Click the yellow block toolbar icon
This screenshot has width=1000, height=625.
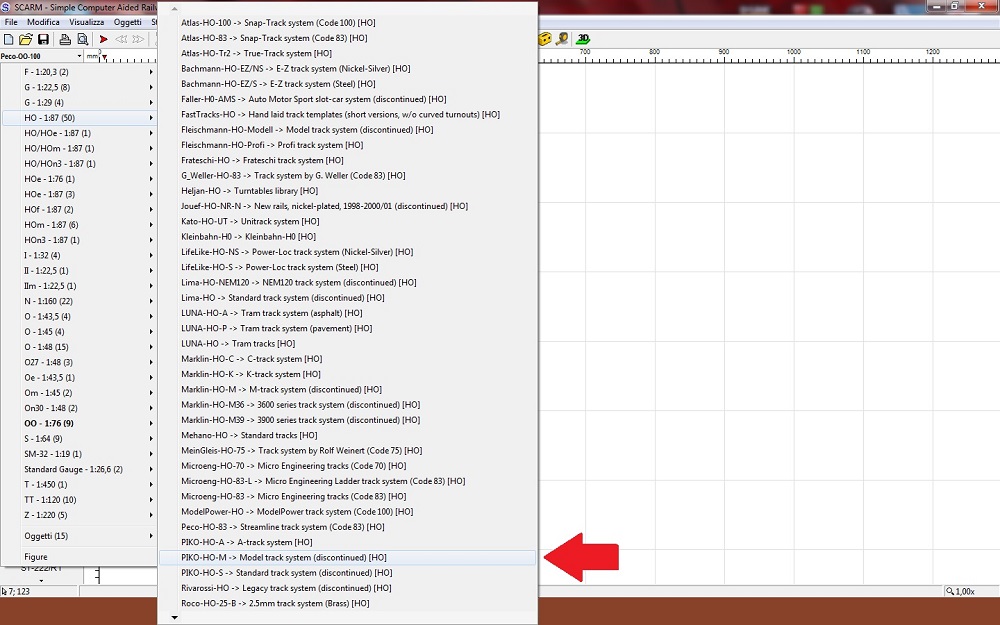pyautogui.click(x=544, y=39)
